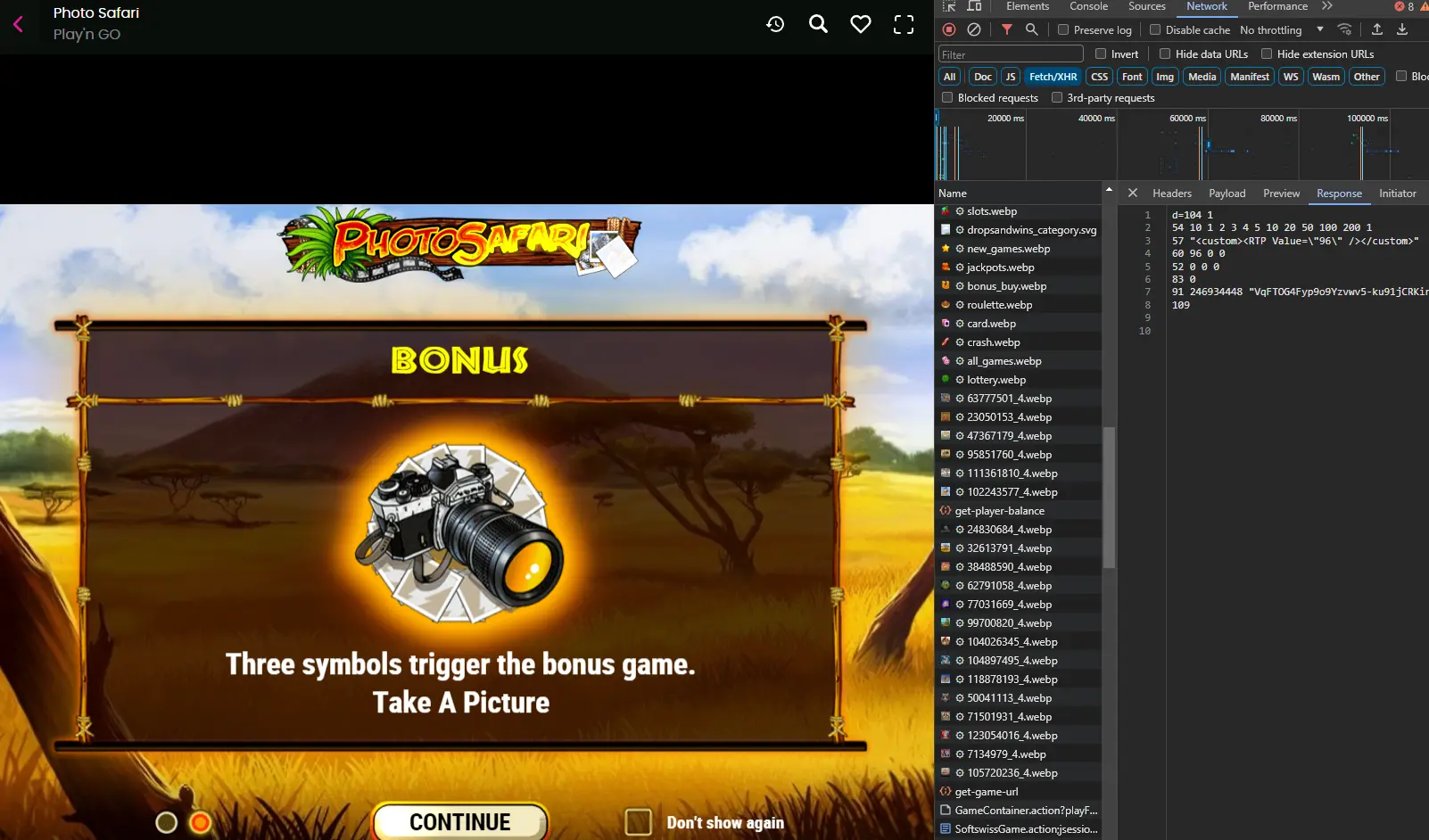Screen dimensions: 1429x840
Task: Toggle the device toolbar icon
Action: 974,6
